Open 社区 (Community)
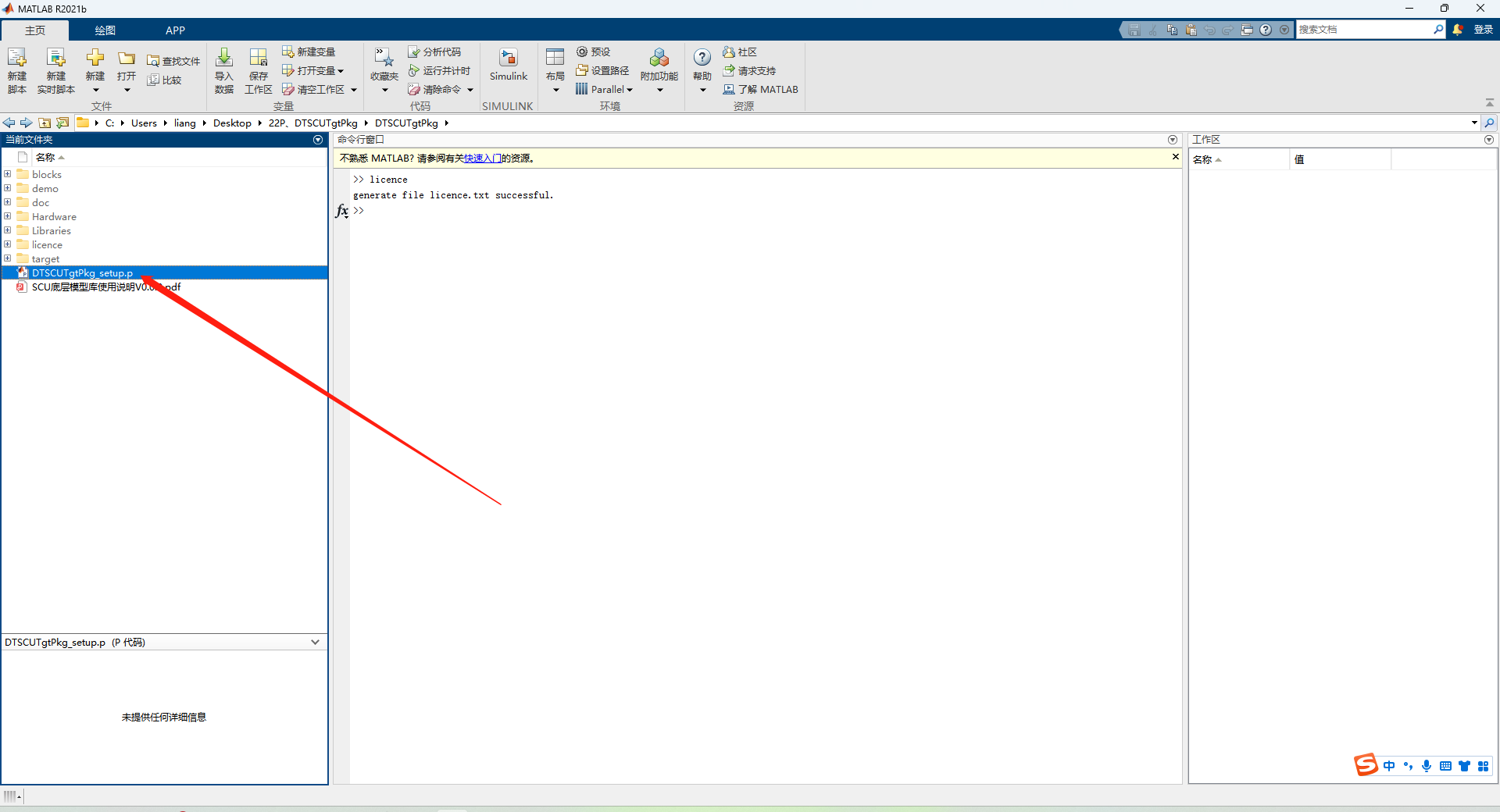1500x812 pixels. click(740, 52)
